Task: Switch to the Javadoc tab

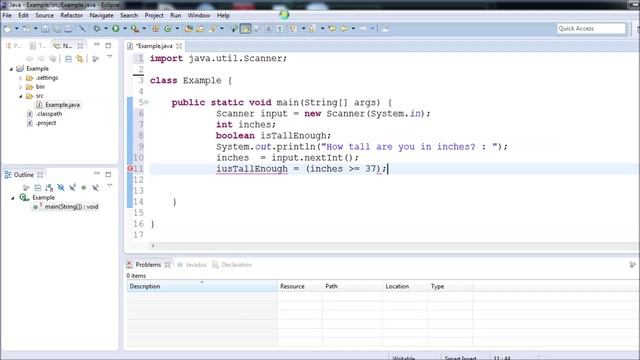Action: [x=192, y=265]
